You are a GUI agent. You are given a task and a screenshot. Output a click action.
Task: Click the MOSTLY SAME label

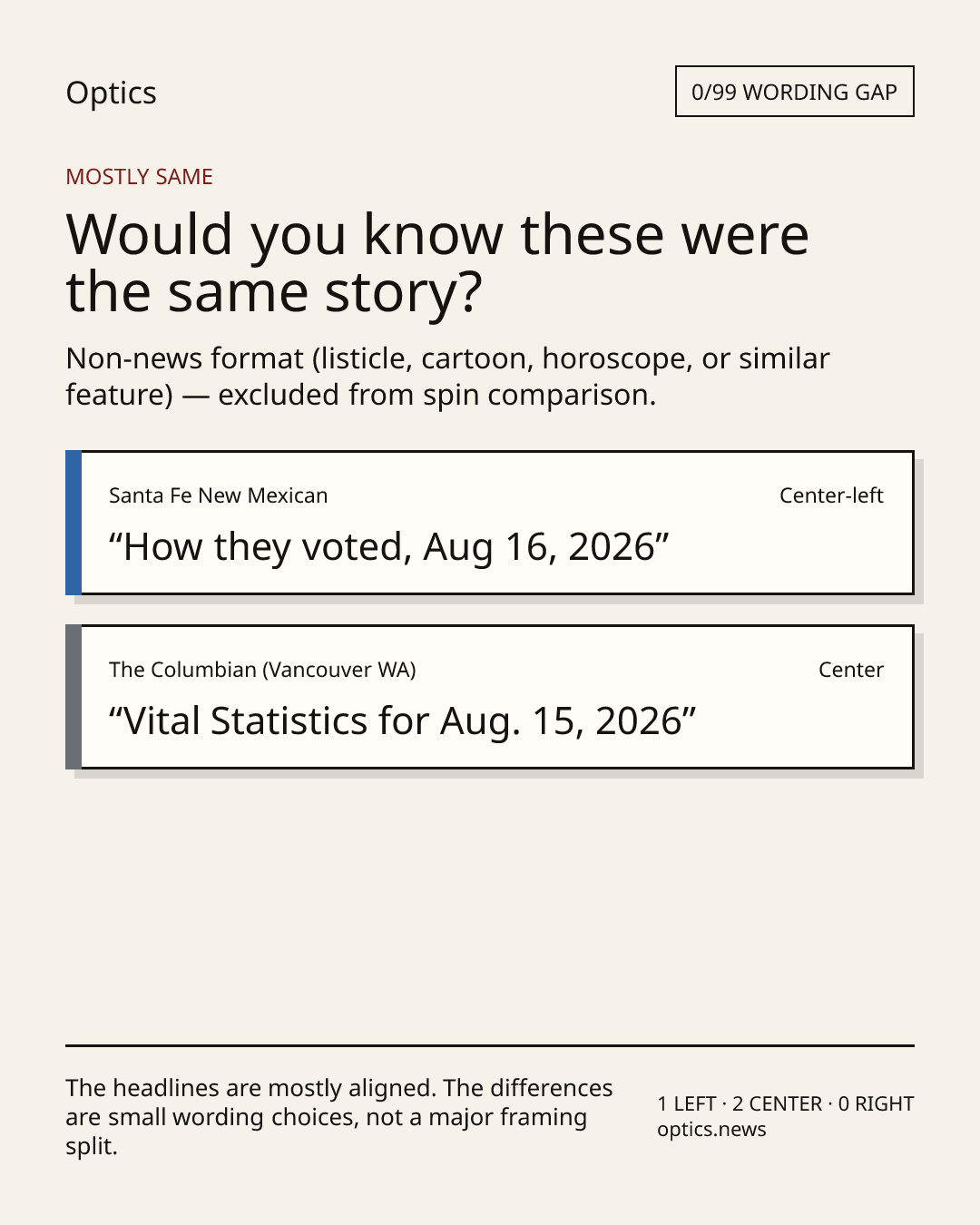139,177
